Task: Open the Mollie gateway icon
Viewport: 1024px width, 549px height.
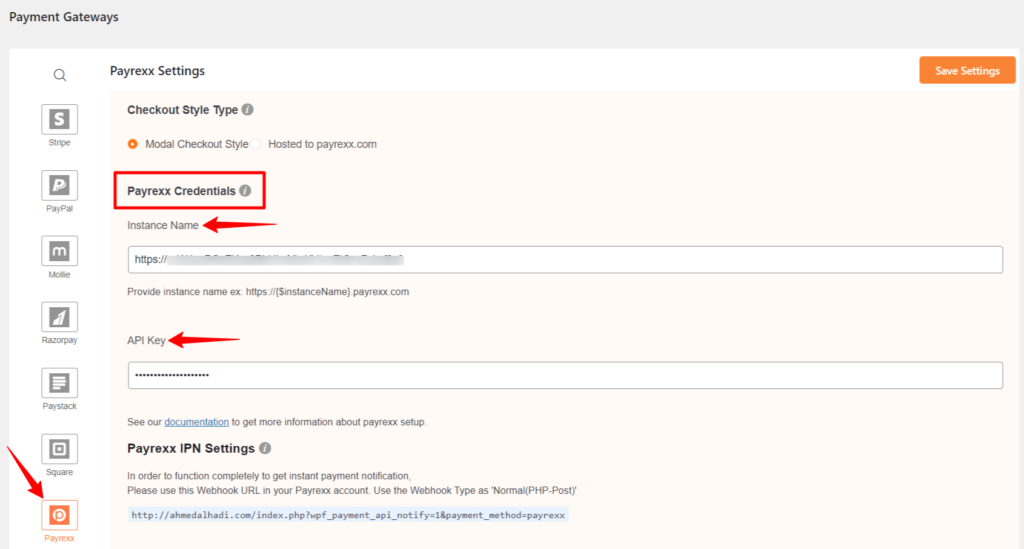Action: click(59, 251)
